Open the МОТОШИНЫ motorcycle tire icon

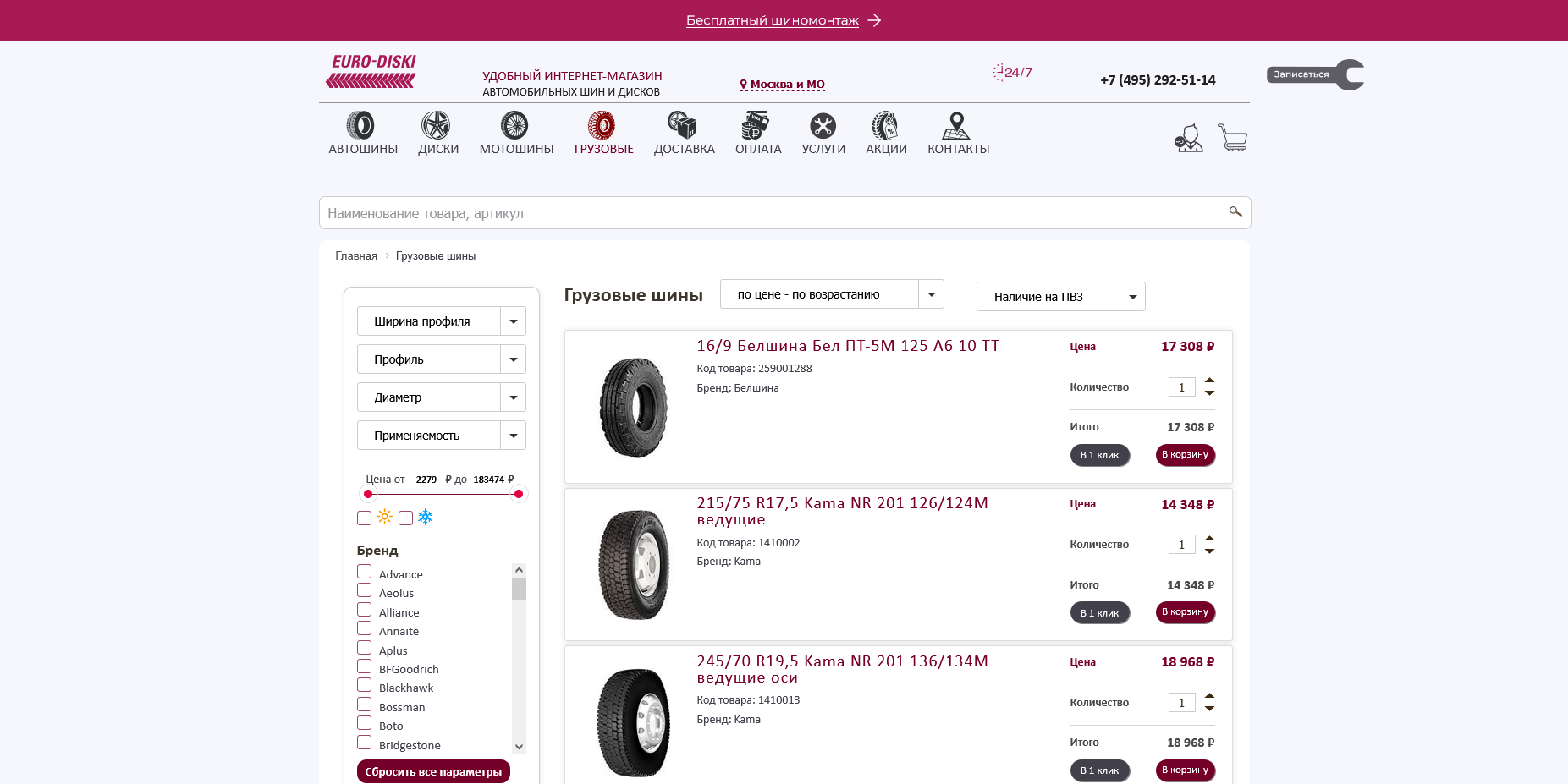pyautogui.click(x=514, y=125)
